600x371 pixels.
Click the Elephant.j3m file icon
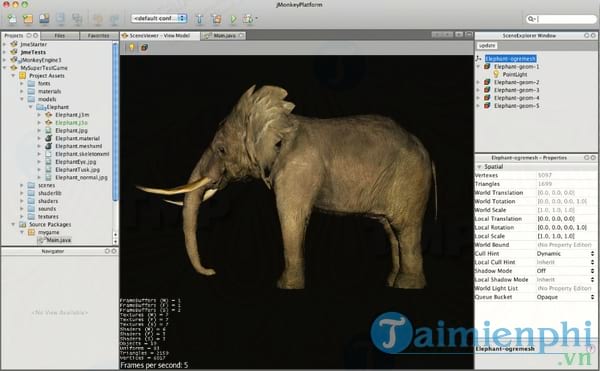coord(49,115)
